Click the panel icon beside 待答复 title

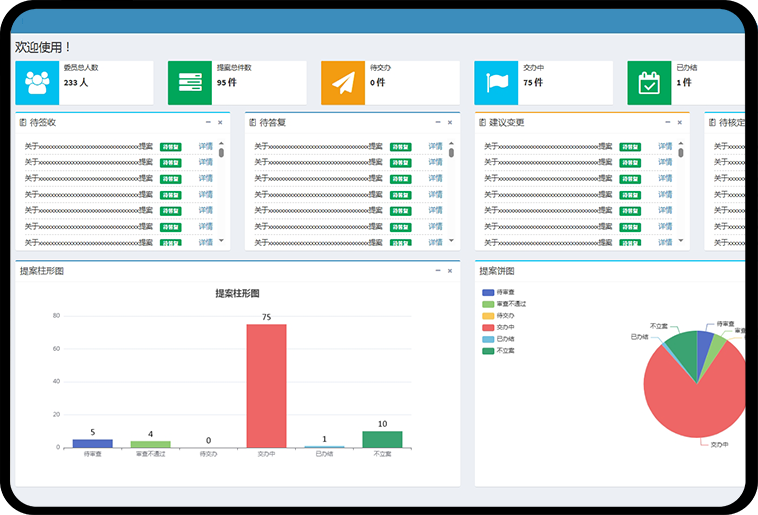[252, 123]
